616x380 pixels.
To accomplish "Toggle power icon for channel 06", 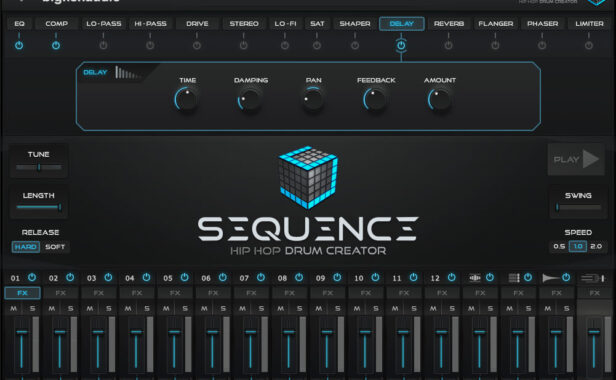I will [222, 277].
